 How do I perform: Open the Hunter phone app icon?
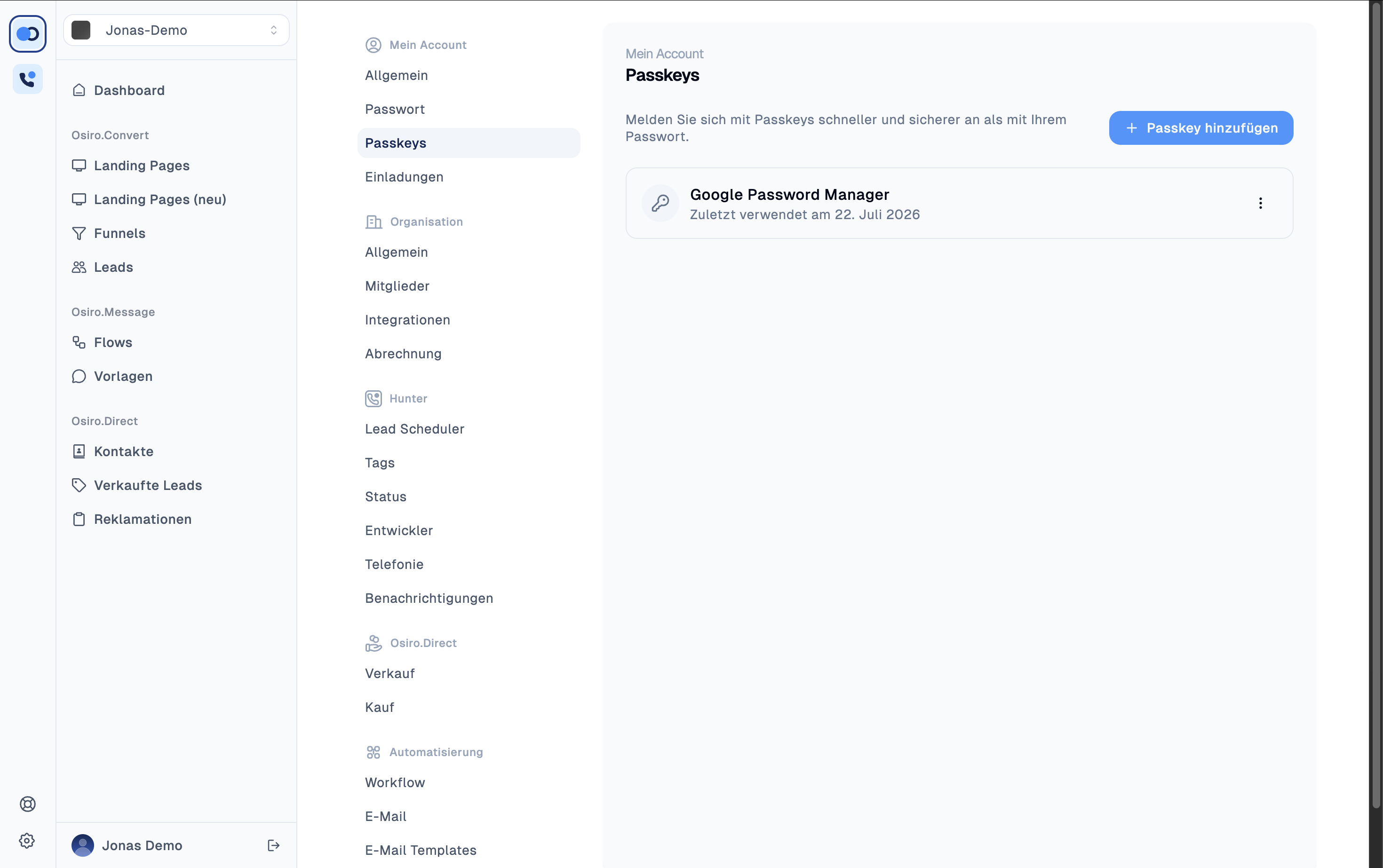pos(28,79)
